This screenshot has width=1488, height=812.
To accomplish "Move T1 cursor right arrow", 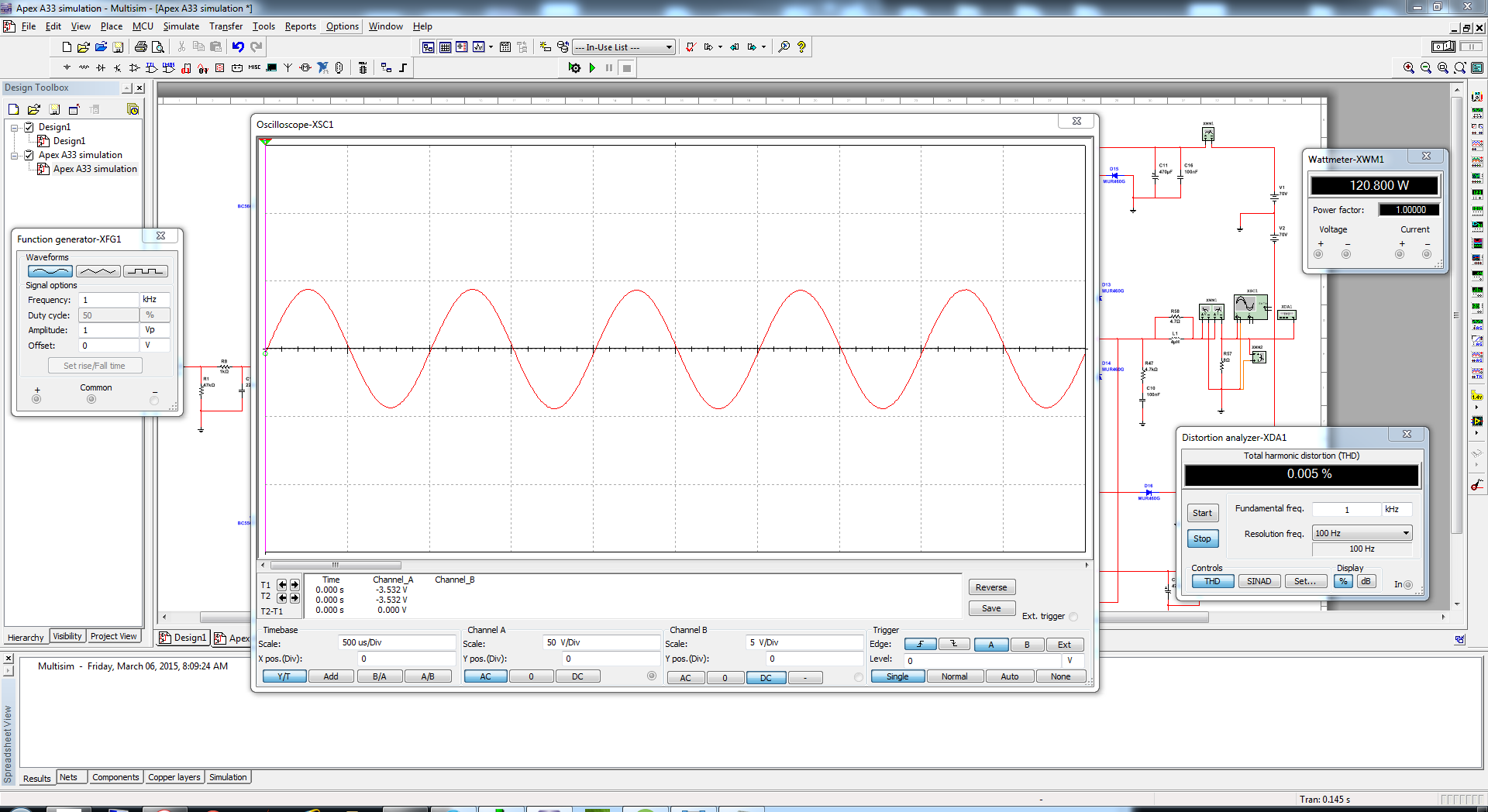I will (294, 585).
